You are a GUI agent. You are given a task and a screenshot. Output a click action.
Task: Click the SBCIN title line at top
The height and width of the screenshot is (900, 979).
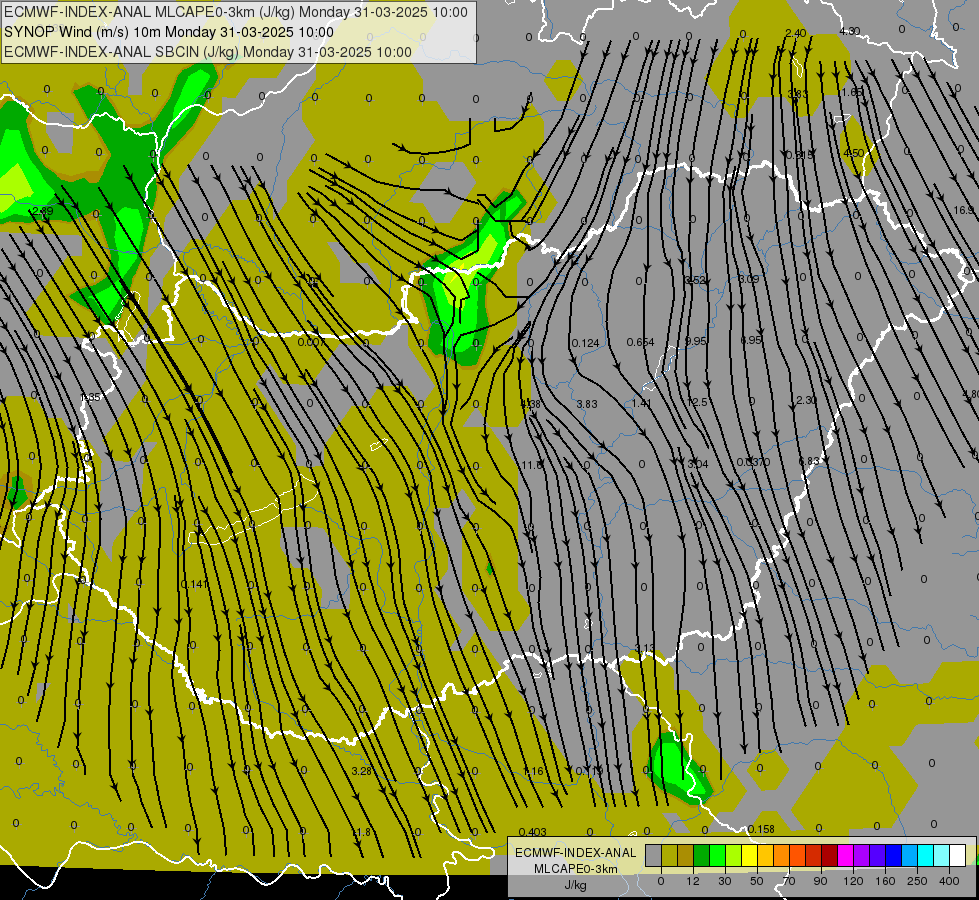coord(207,52)
